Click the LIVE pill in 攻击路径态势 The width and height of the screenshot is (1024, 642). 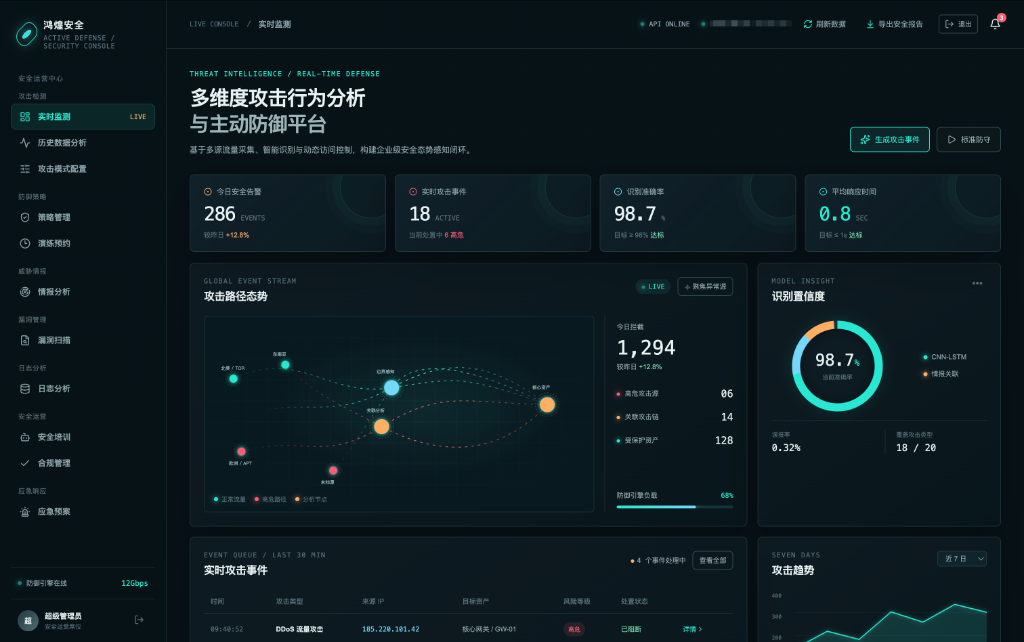pos(653,287)
